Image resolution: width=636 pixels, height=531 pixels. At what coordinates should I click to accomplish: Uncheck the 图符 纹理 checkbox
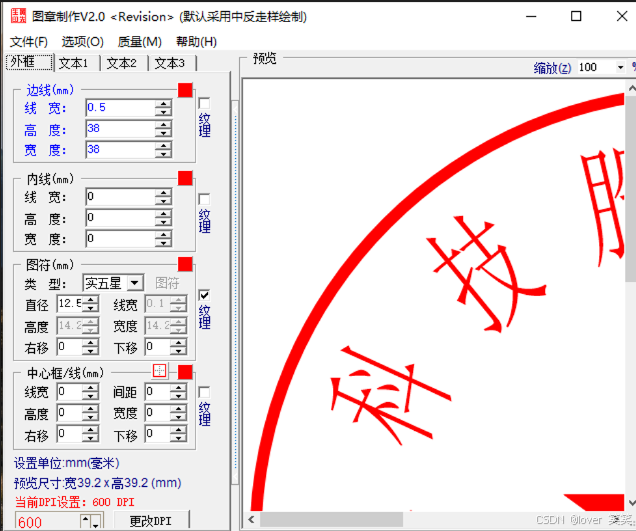[204, 295]
